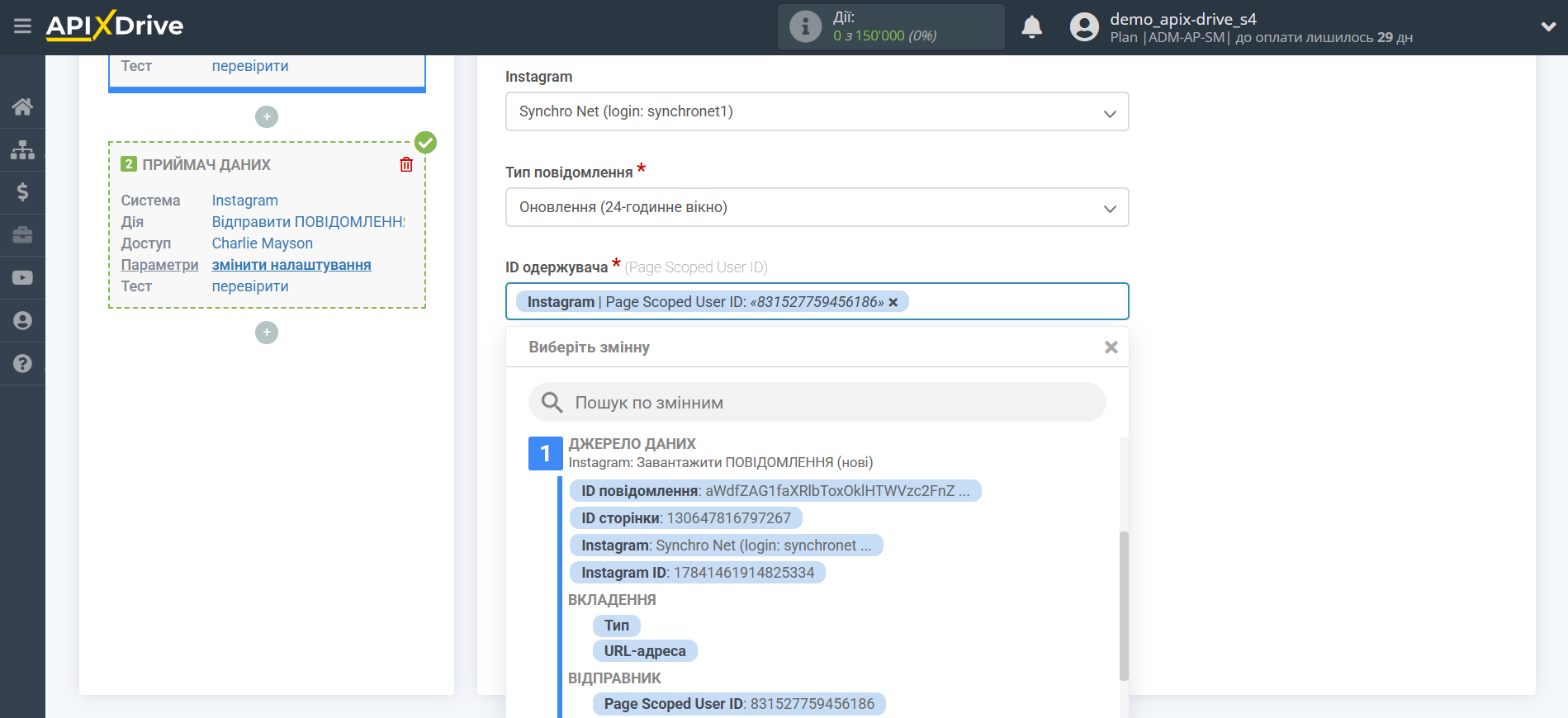Open the help question mark icon
The width and height of the screenshot is (1568, 718).
pos(22,364)
